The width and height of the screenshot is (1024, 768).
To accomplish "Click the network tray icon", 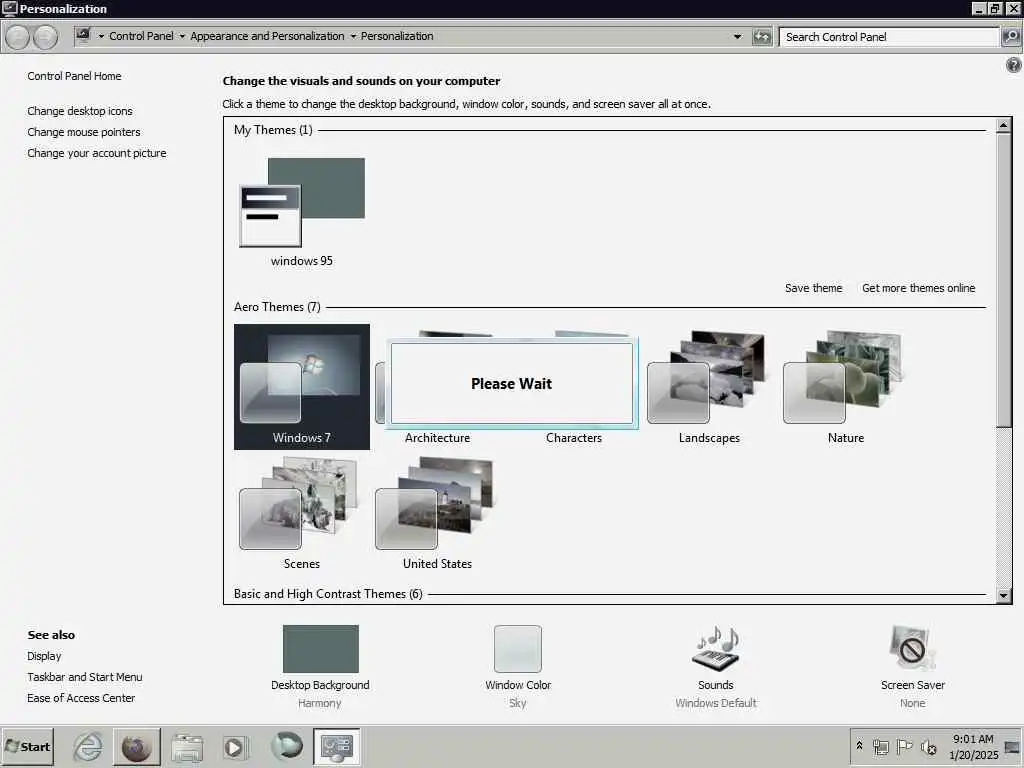I will [x=881, y=746].
